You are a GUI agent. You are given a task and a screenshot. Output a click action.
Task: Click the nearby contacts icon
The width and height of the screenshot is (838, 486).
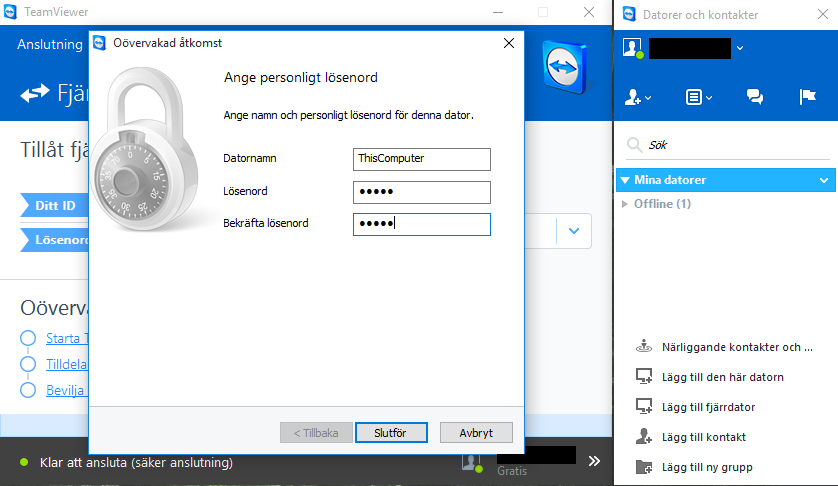643,346
